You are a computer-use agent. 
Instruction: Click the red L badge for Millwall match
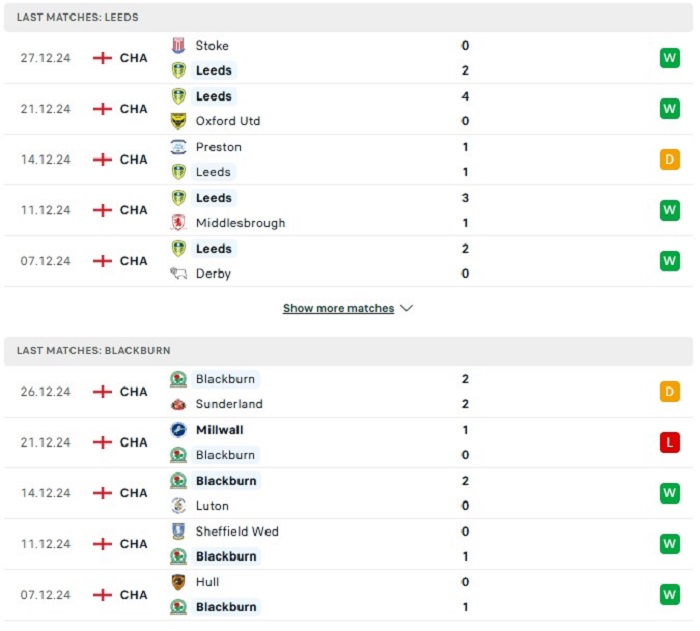click(670, 443)
